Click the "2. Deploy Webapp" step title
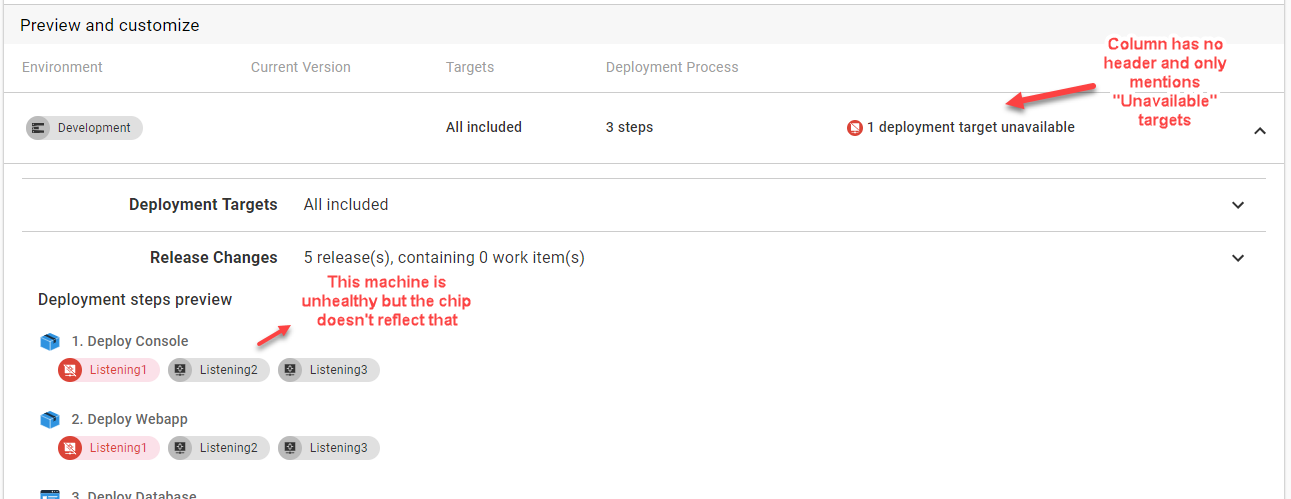 [x=130, y=419]
